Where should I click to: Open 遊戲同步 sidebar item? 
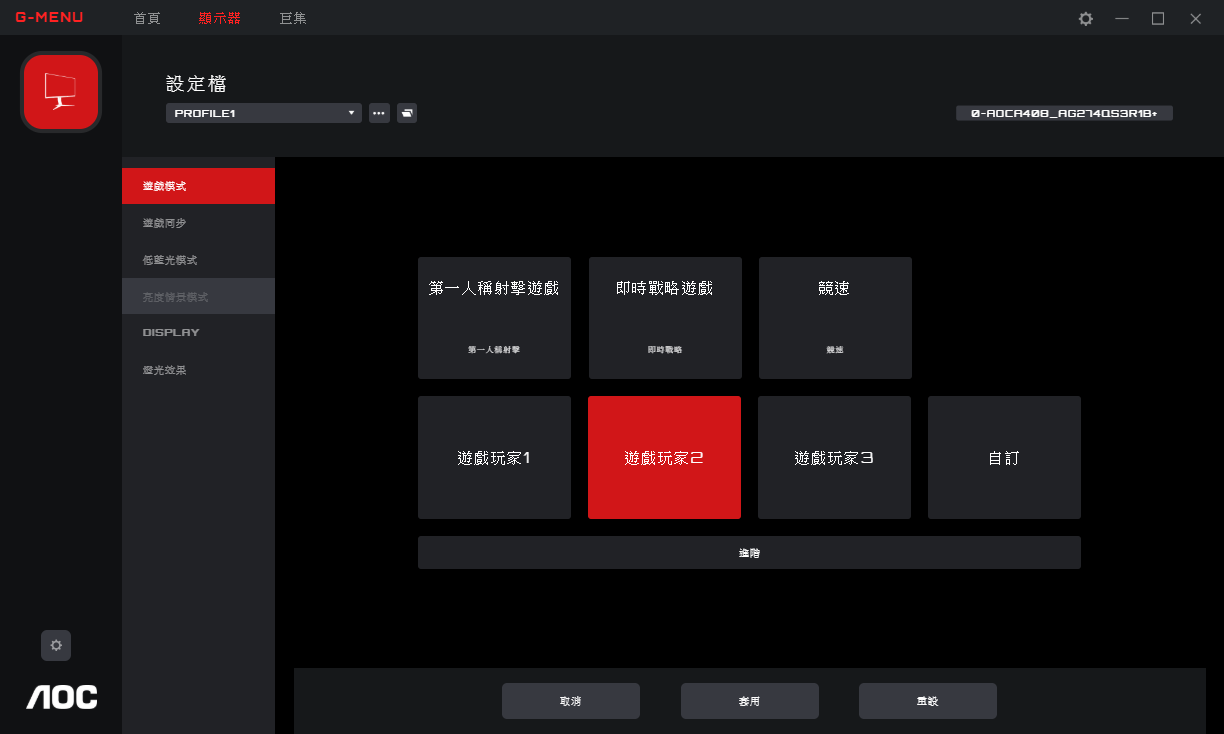tap(198, 223)
